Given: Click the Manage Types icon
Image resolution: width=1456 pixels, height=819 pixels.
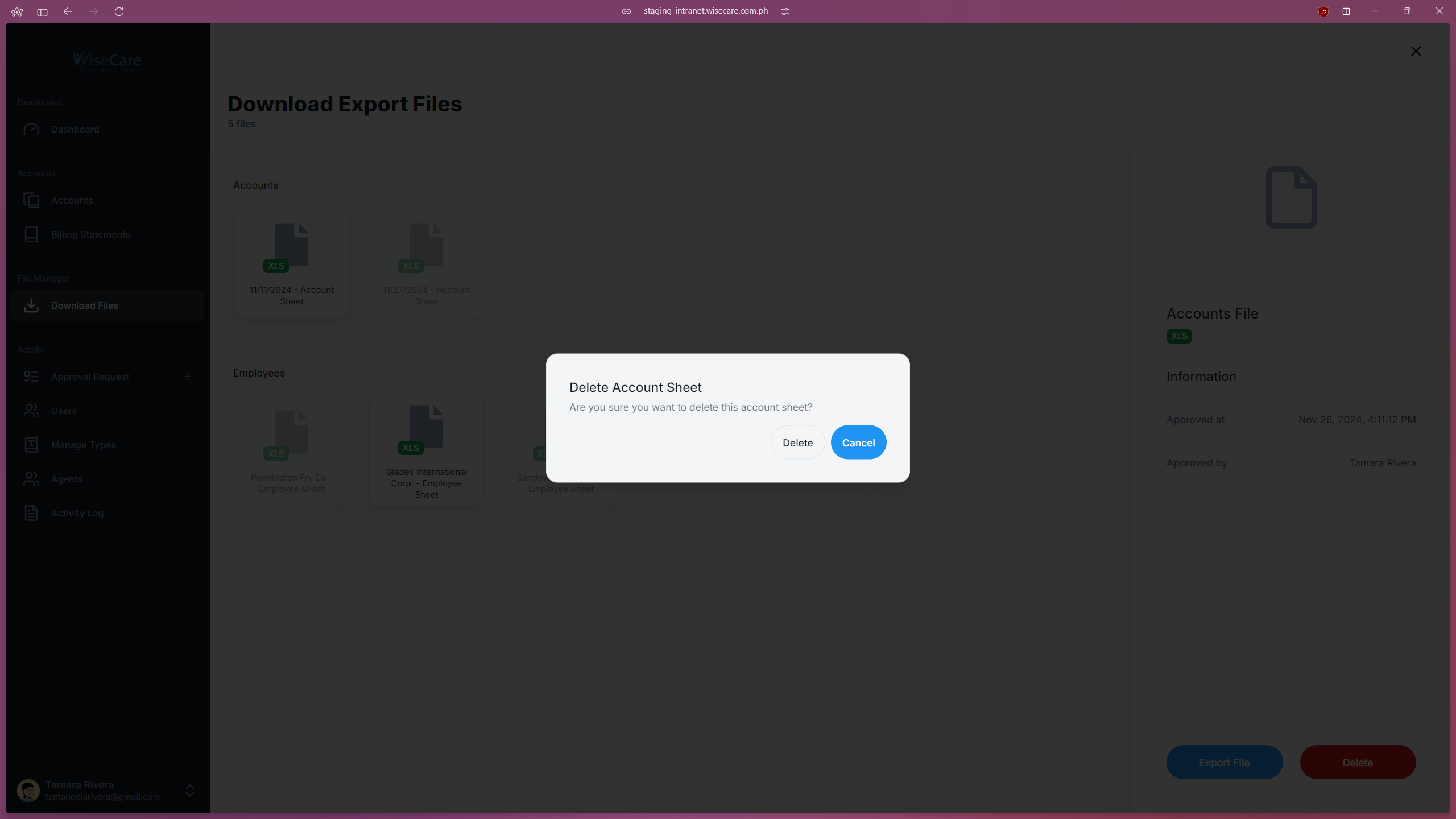Looking at the screenshot, I should tap(31, 445).
